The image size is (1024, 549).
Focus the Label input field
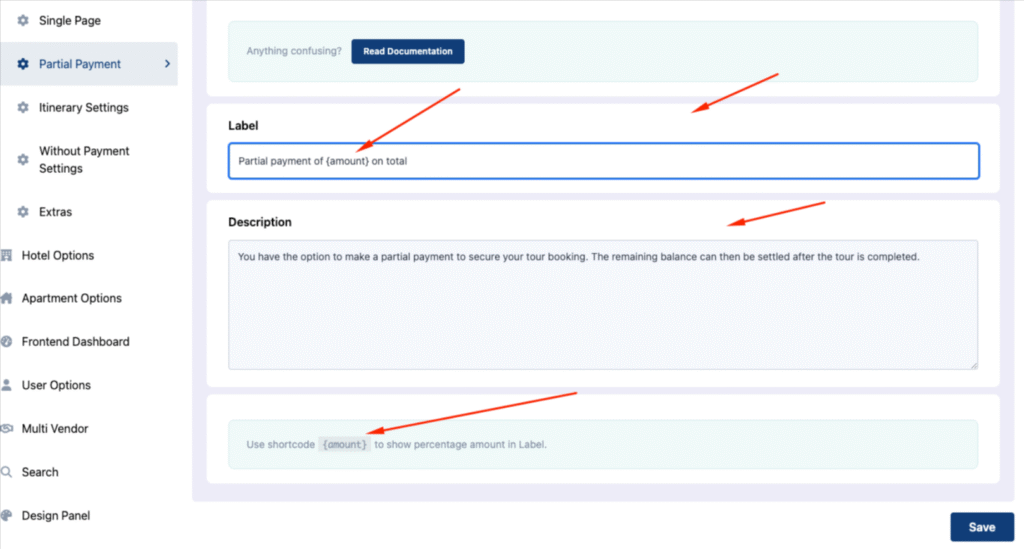603,161
